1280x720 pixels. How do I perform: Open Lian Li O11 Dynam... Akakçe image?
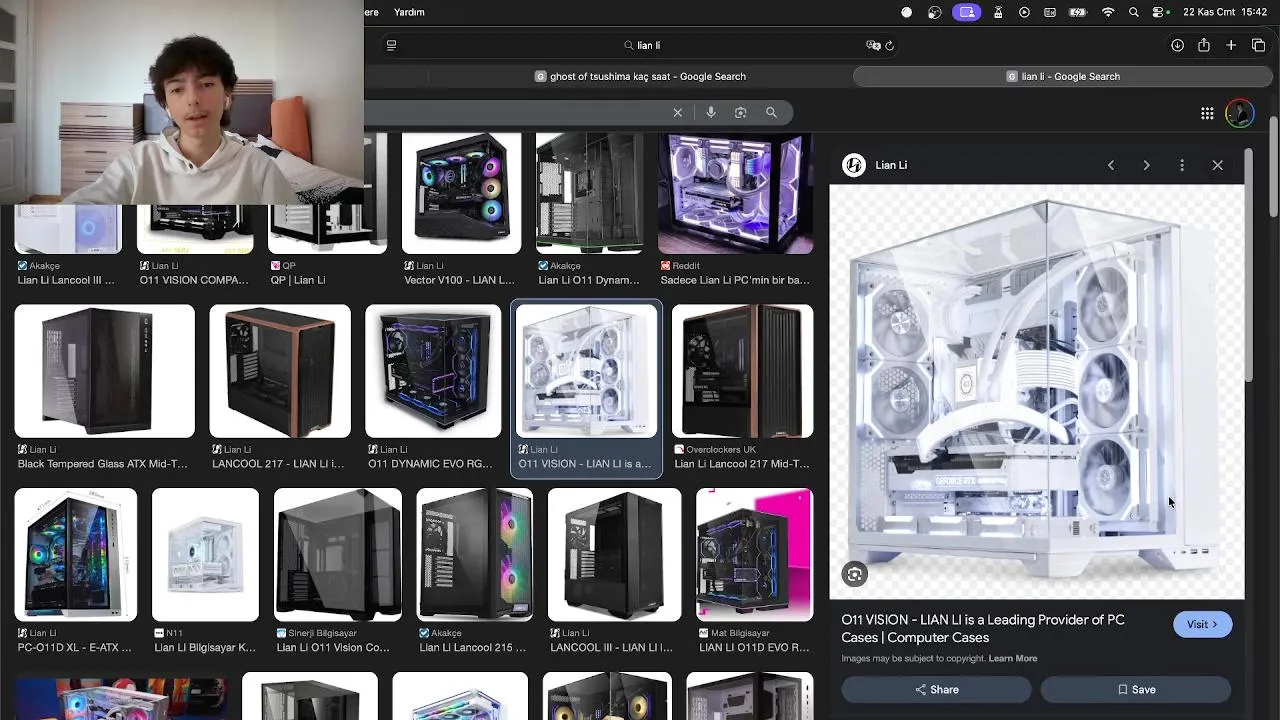(x=590, y=194)
